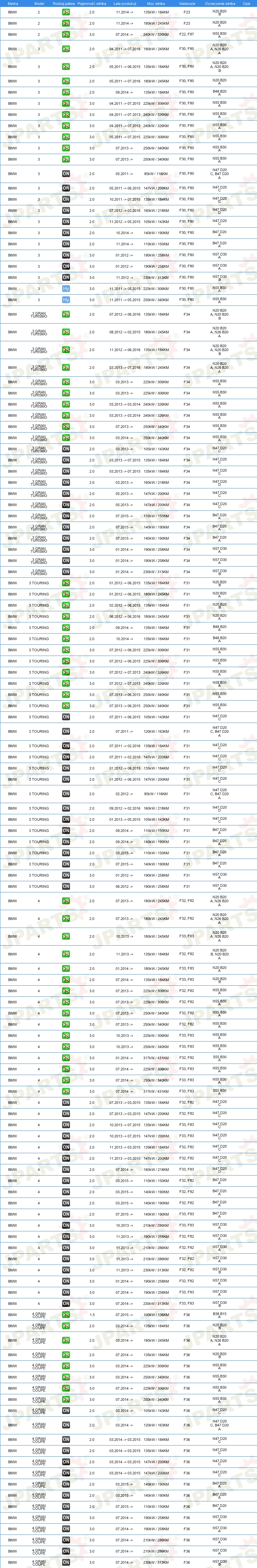
Task: Click diesel ON icon in model 3 160kW / 218KM row
Action: [66, 211]
